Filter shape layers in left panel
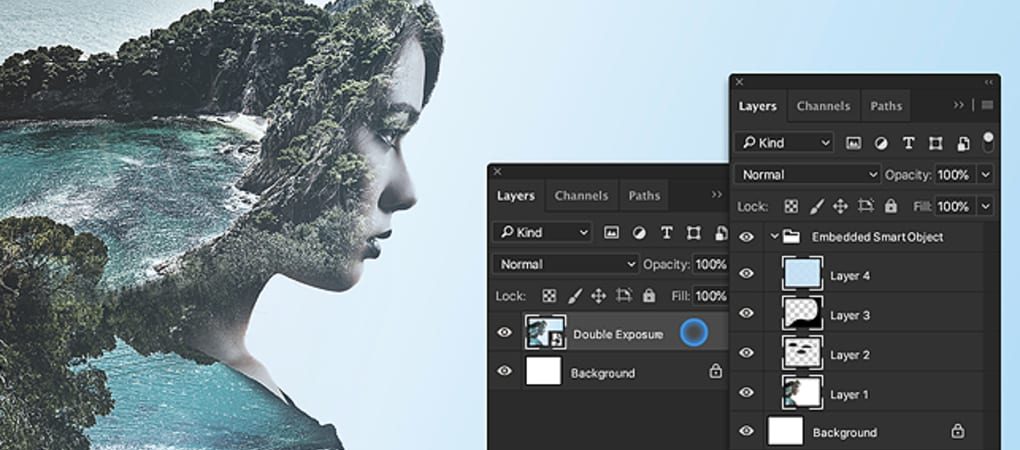Viewport: 1020px width, 450px height. pyautogui.click(x=693, y=233)
